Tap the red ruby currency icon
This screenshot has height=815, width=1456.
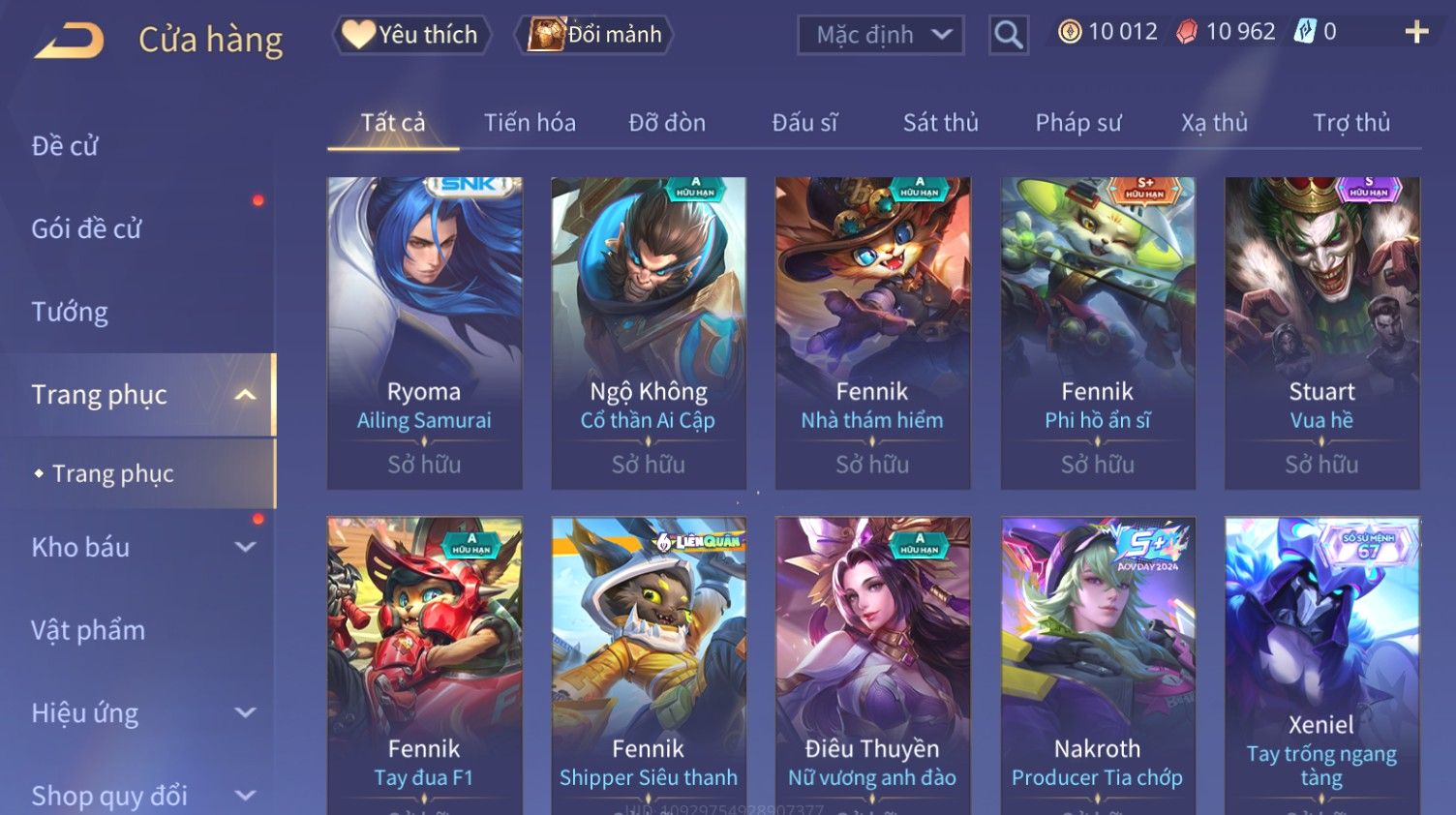pos(1186,32)
